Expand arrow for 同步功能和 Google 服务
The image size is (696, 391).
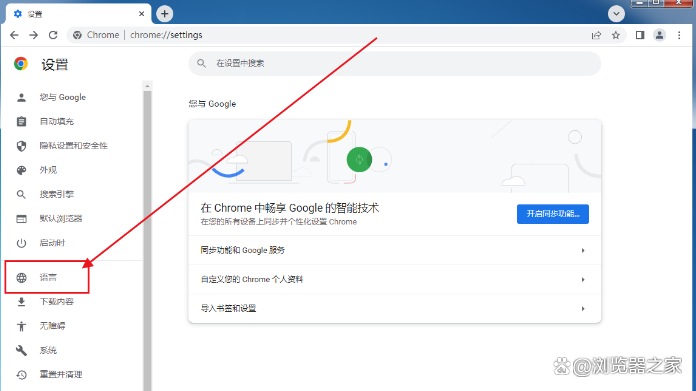coord(583,251)
